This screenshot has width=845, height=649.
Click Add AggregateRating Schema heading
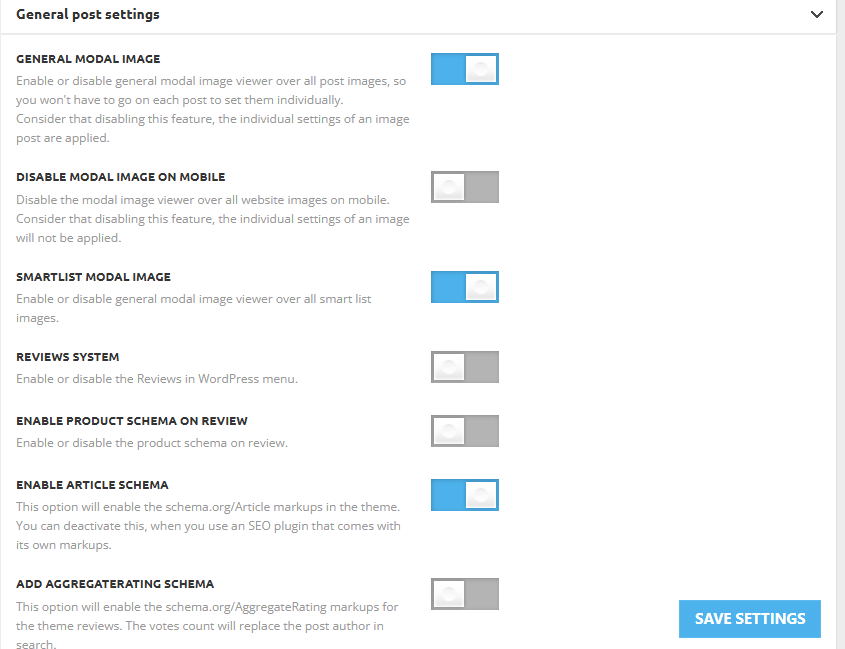(x=115, y=584)
